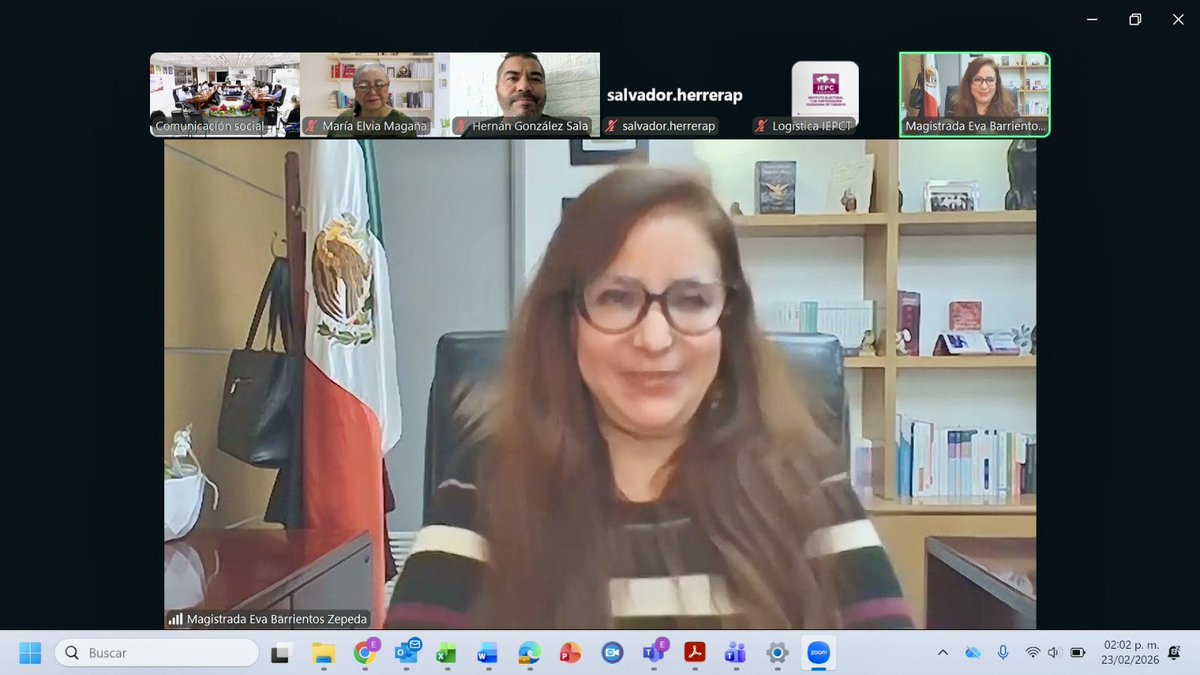
Task: Open the notification bell icon
Action: (1174, 653)
